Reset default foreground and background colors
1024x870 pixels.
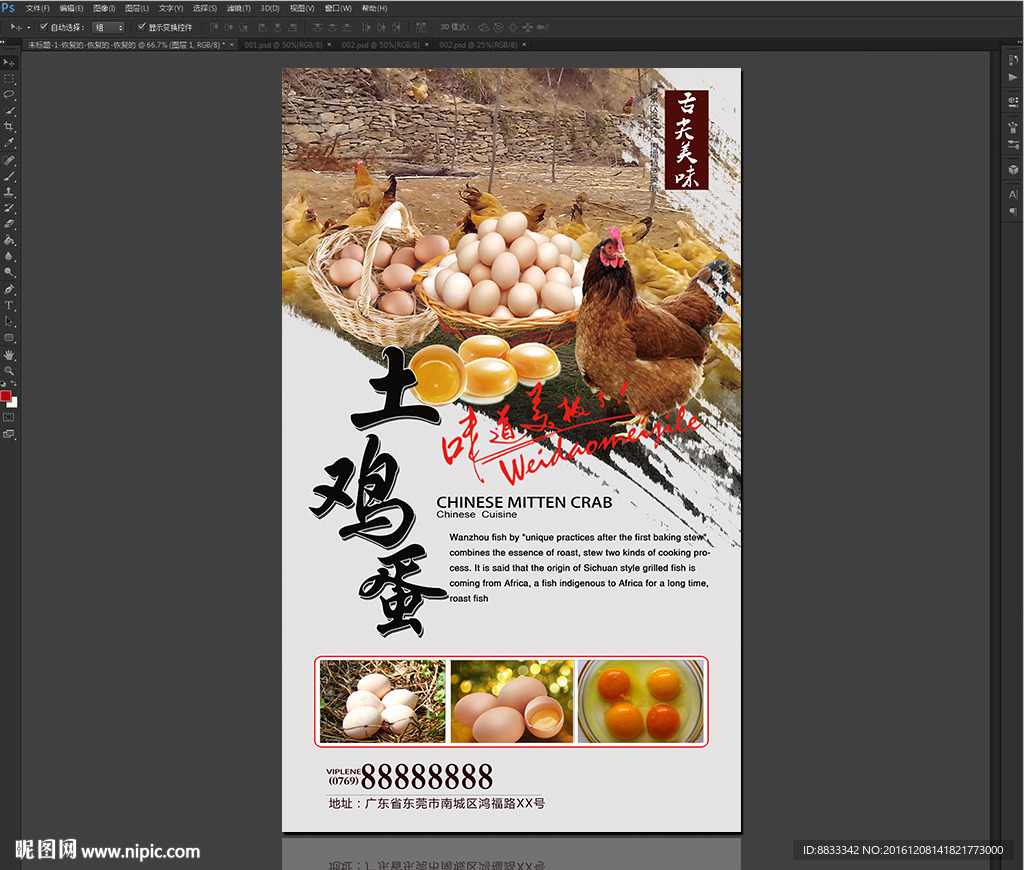(x=3, y=385)
